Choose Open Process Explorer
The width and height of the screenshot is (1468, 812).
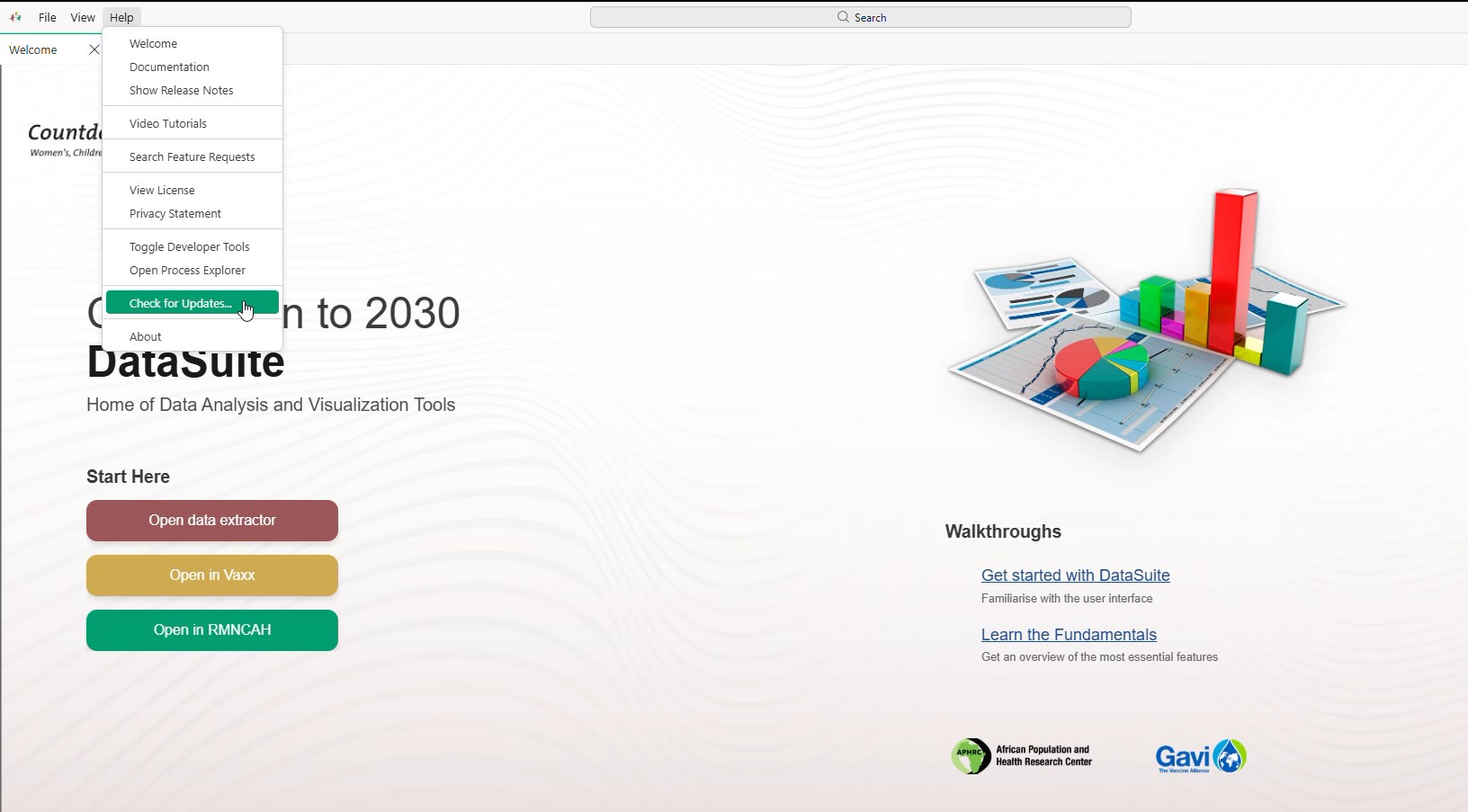pos(192,270)
